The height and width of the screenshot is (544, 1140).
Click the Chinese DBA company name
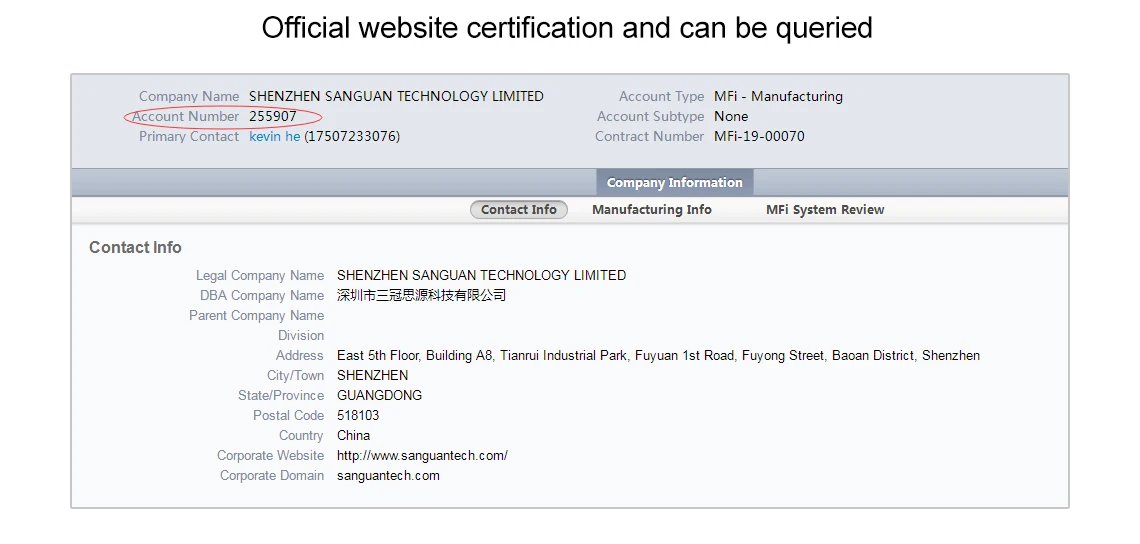pos(422,295)
